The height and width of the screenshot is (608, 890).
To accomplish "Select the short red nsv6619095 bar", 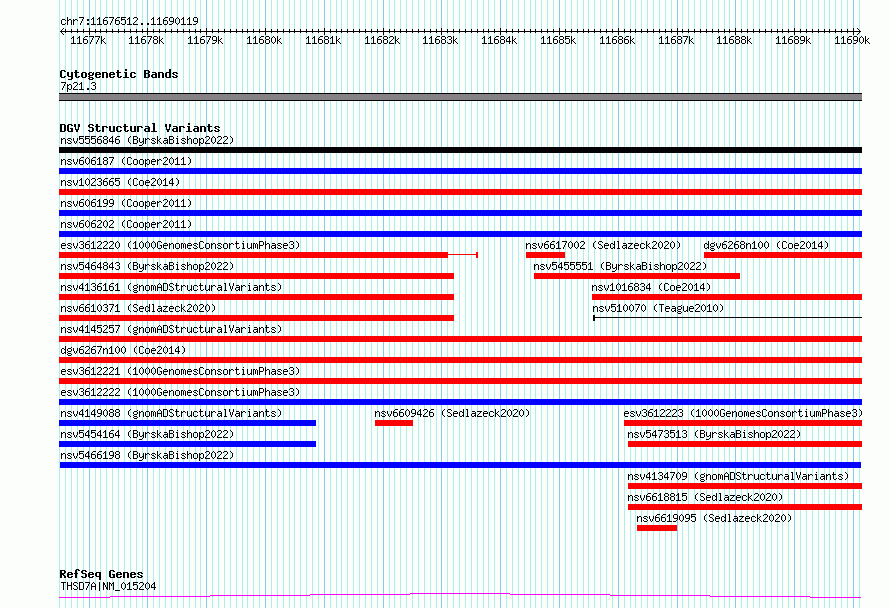I will pos(657,528).
